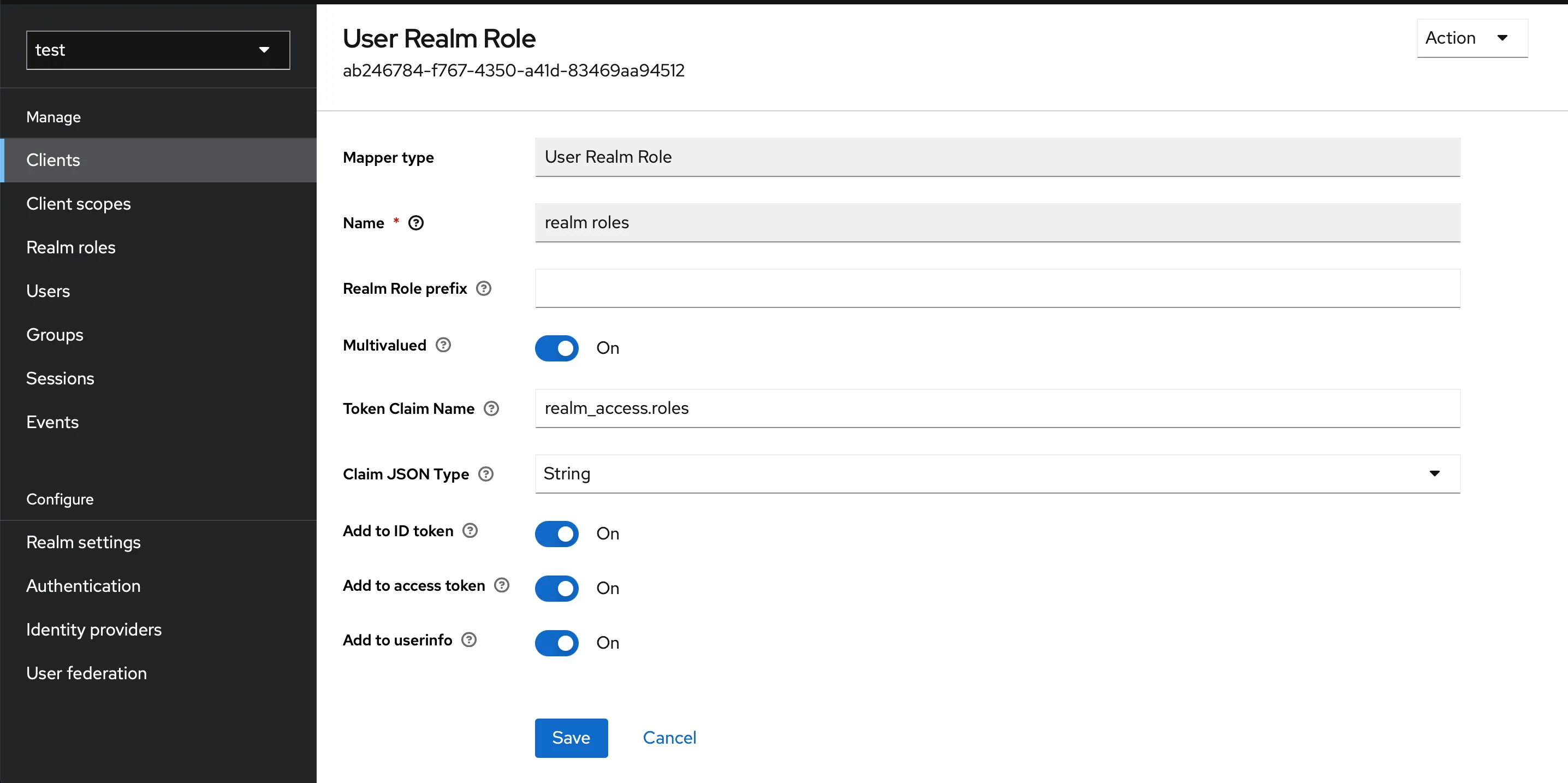Viewport: 1568px width, 783px height.
Task: Disable the Add to ID token switch
Action: [x=556, y=534]
